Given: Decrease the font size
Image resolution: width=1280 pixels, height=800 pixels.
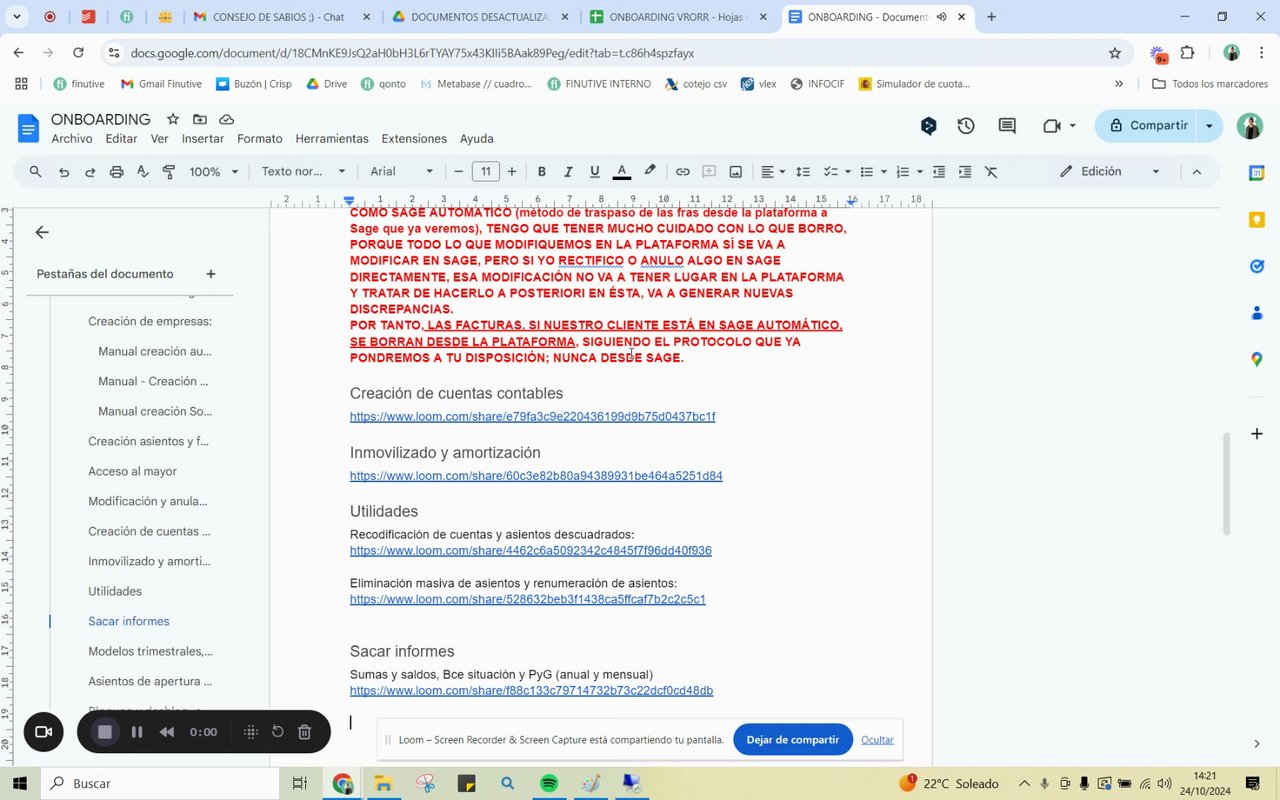Looking at the screenshot, I should [459, 172].
